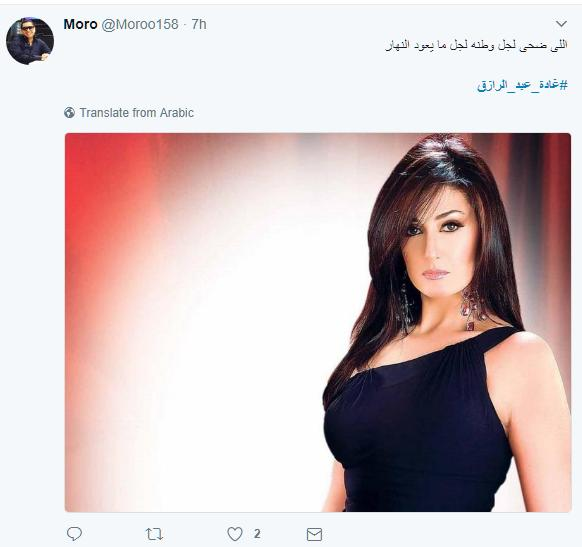This screenshot has height=547, width=582.
Task: Open the @Moroo158 handle link
Action: pos(140,24)
